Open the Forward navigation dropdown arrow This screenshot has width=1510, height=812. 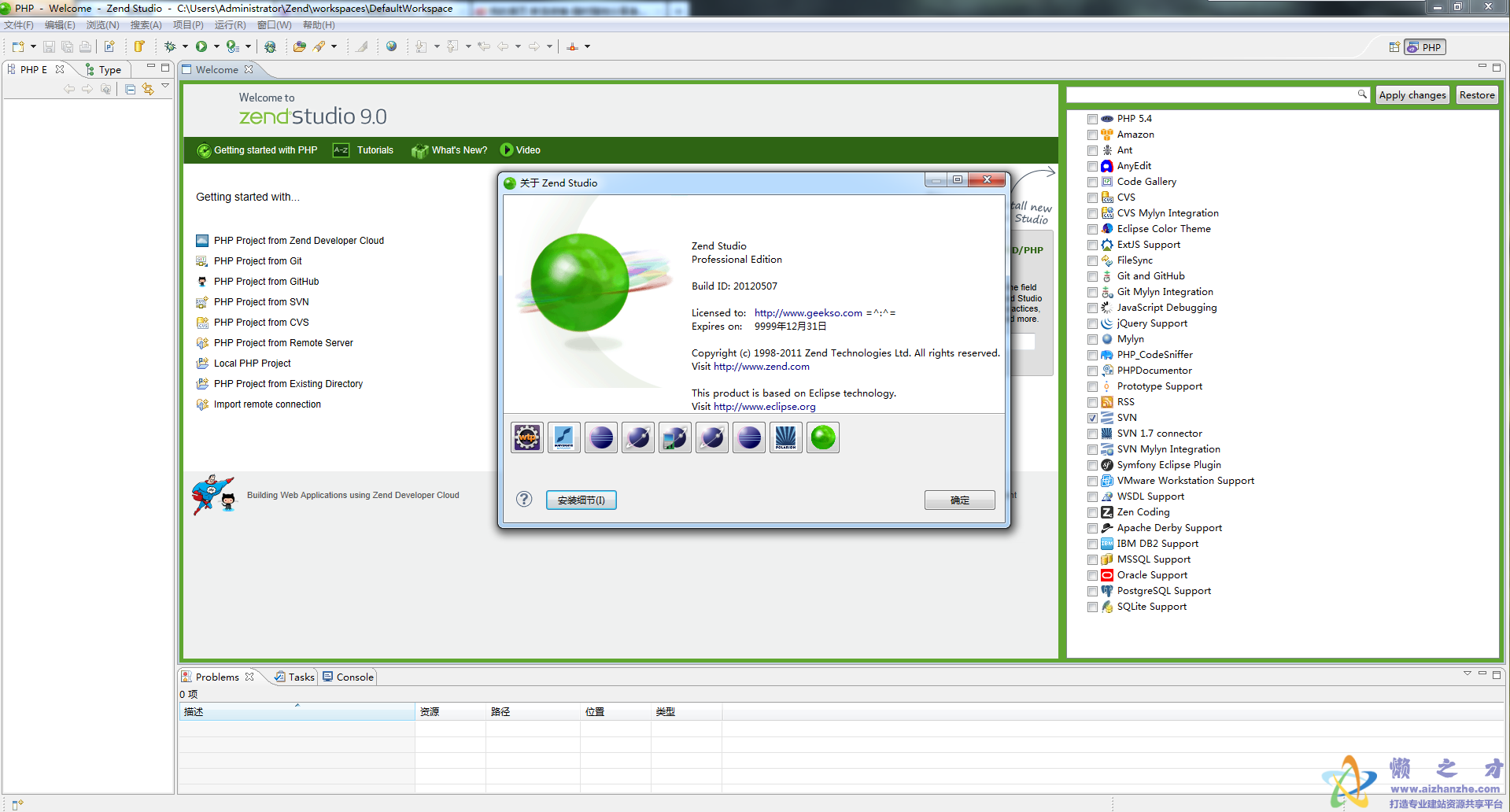point(550,47)
